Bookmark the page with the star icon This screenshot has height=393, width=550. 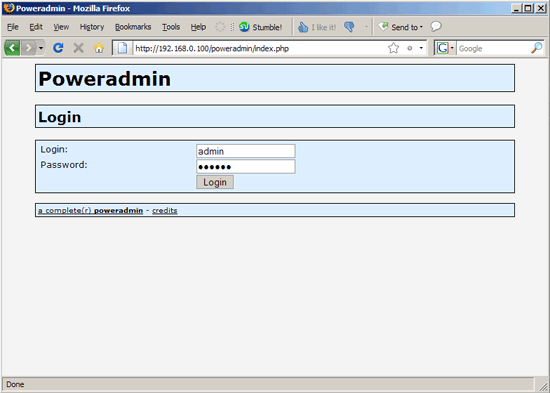click(x=394, y=48)
